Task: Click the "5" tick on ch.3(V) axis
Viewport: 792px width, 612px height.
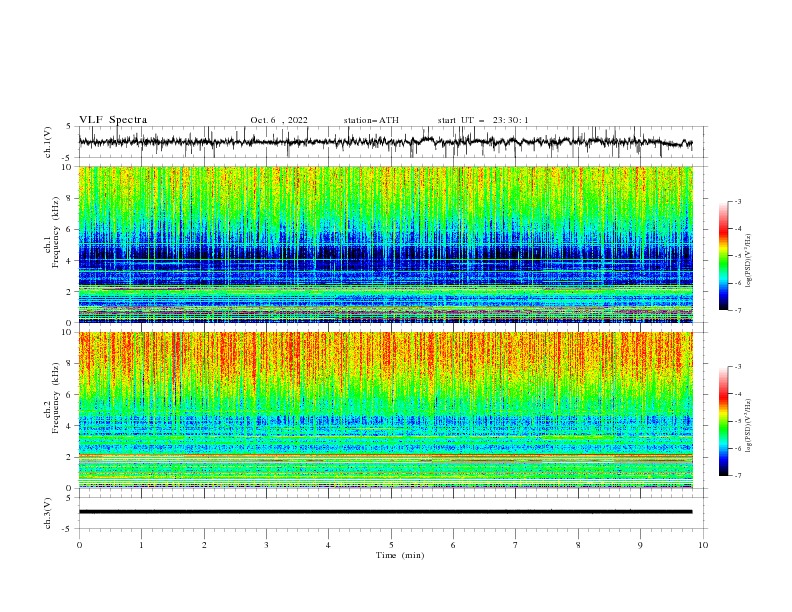Action: [x=69, y=498]
